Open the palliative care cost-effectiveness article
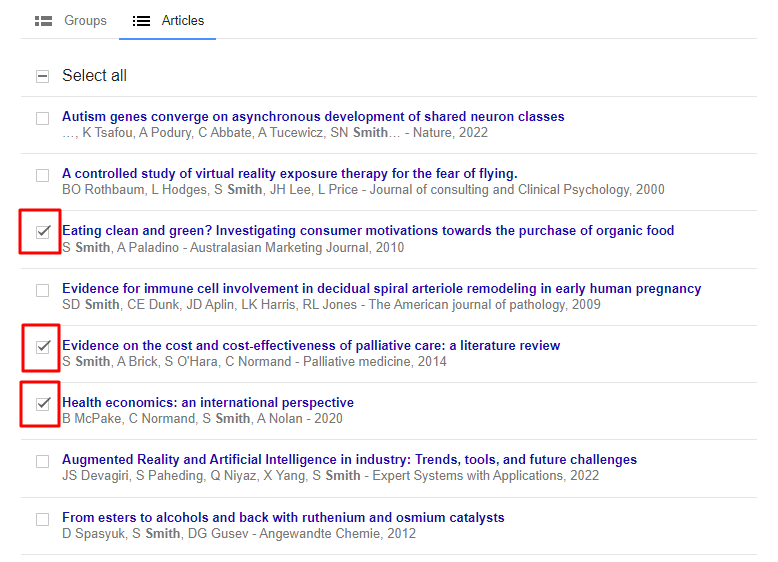Viewport: 778px width, 562px height. 311,345
